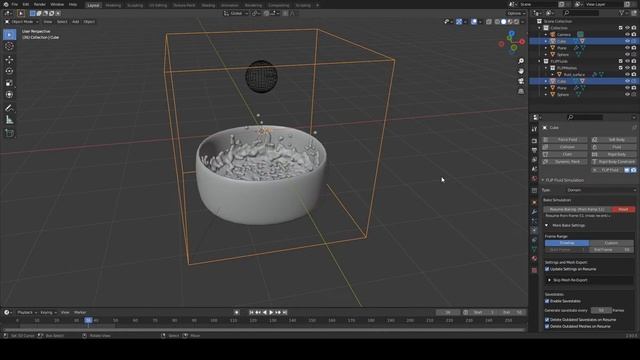The image size is (640, 360).
Task: Select the Move tool
Action: 9,60
